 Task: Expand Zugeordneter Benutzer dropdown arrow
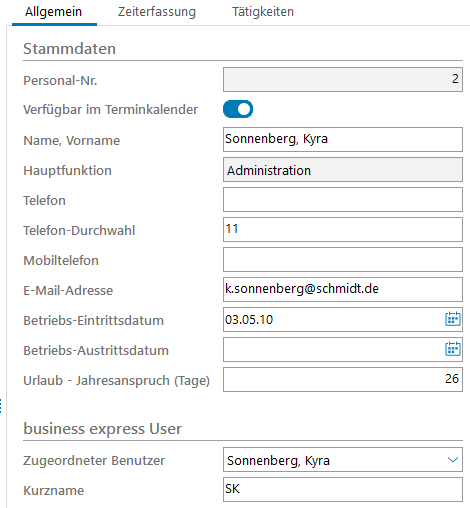pyautogui.click(x=452, y=460)
